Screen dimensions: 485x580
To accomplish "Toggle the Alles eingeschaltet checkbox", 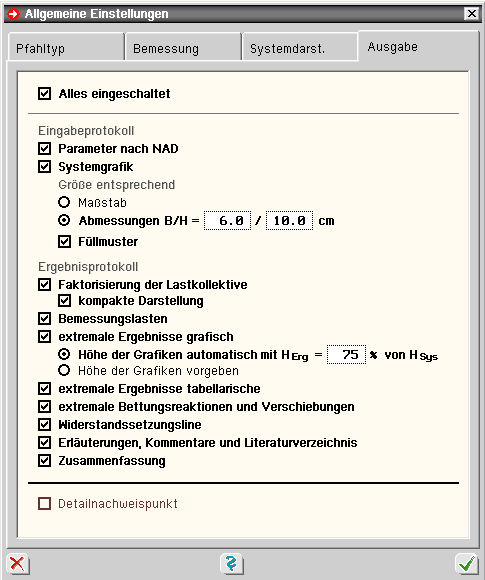I will click(44, 93).
